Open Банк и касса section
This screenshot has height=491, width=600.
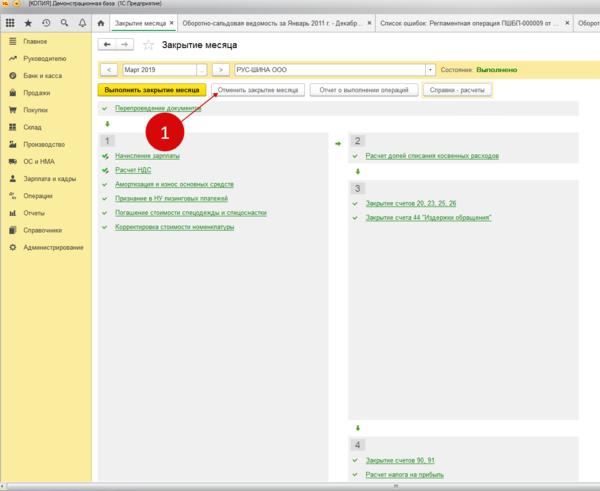(42, 76)
